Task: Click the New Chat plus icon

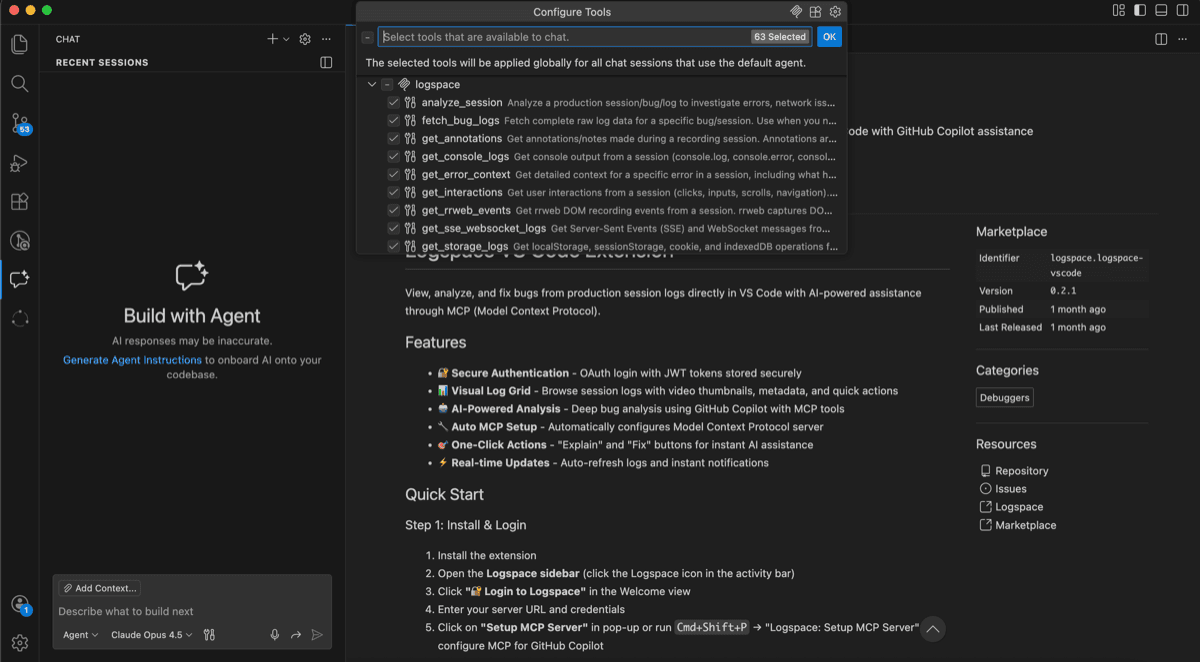Action: 272,39
